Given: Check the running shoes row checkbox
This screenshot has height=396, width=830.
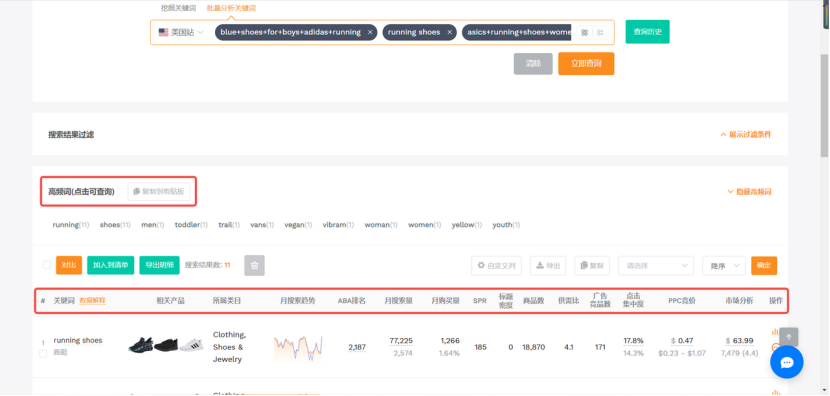Looking at the screenshot, I should [x=43, y=354].
